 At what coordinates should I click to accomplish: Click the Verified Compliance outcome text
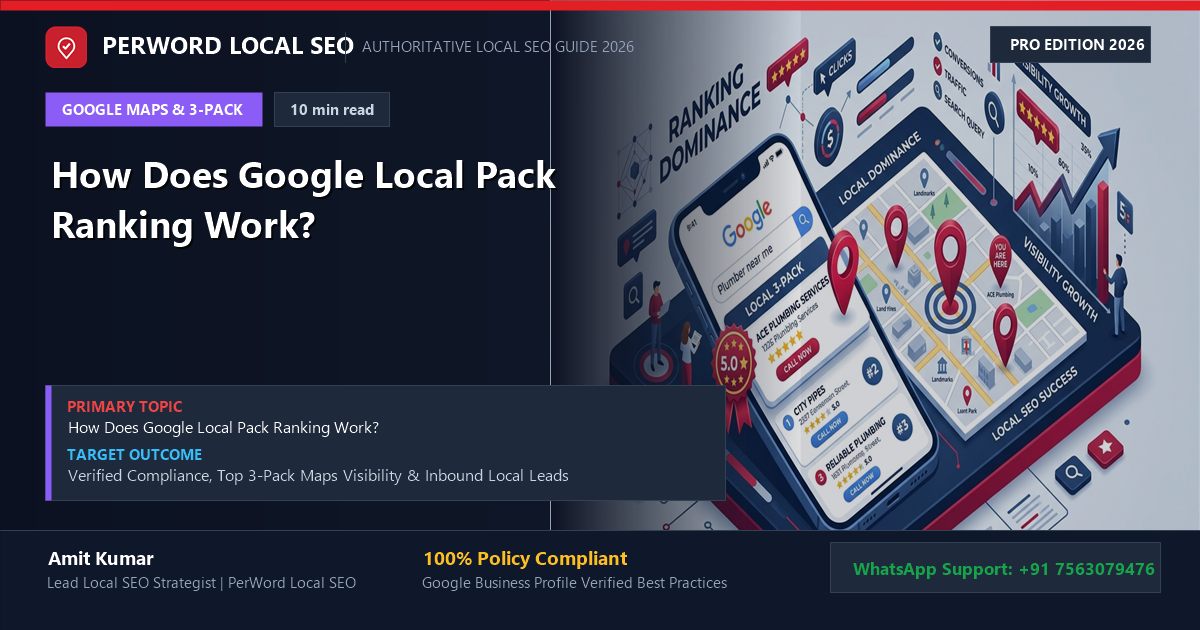[x=318, y=476]
